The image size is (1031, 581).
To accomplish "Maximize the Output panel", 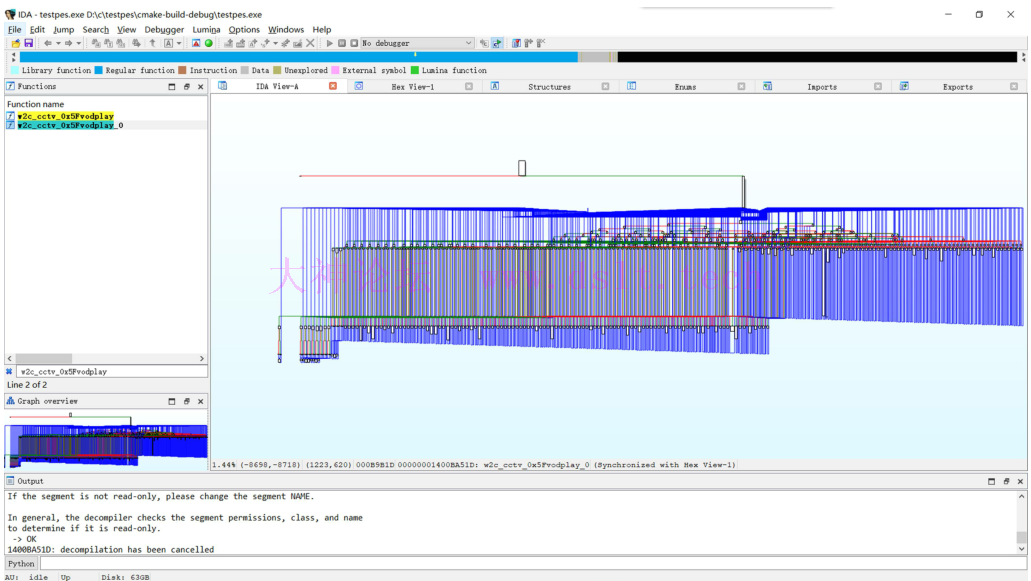I will [992, 481].
